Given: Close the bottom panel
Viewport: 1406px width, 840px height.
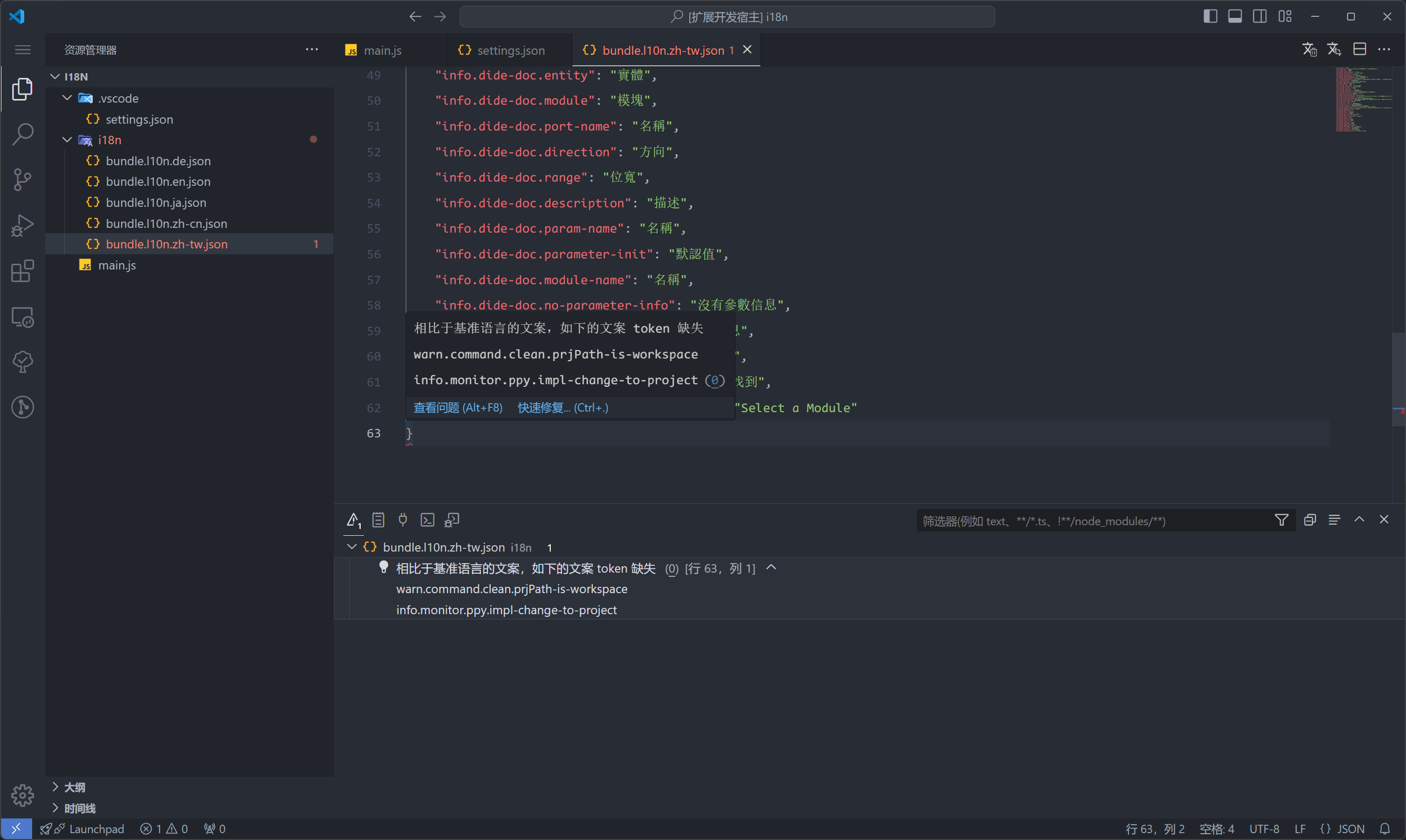Looking at the screenshot, I should pos(1384,519).
